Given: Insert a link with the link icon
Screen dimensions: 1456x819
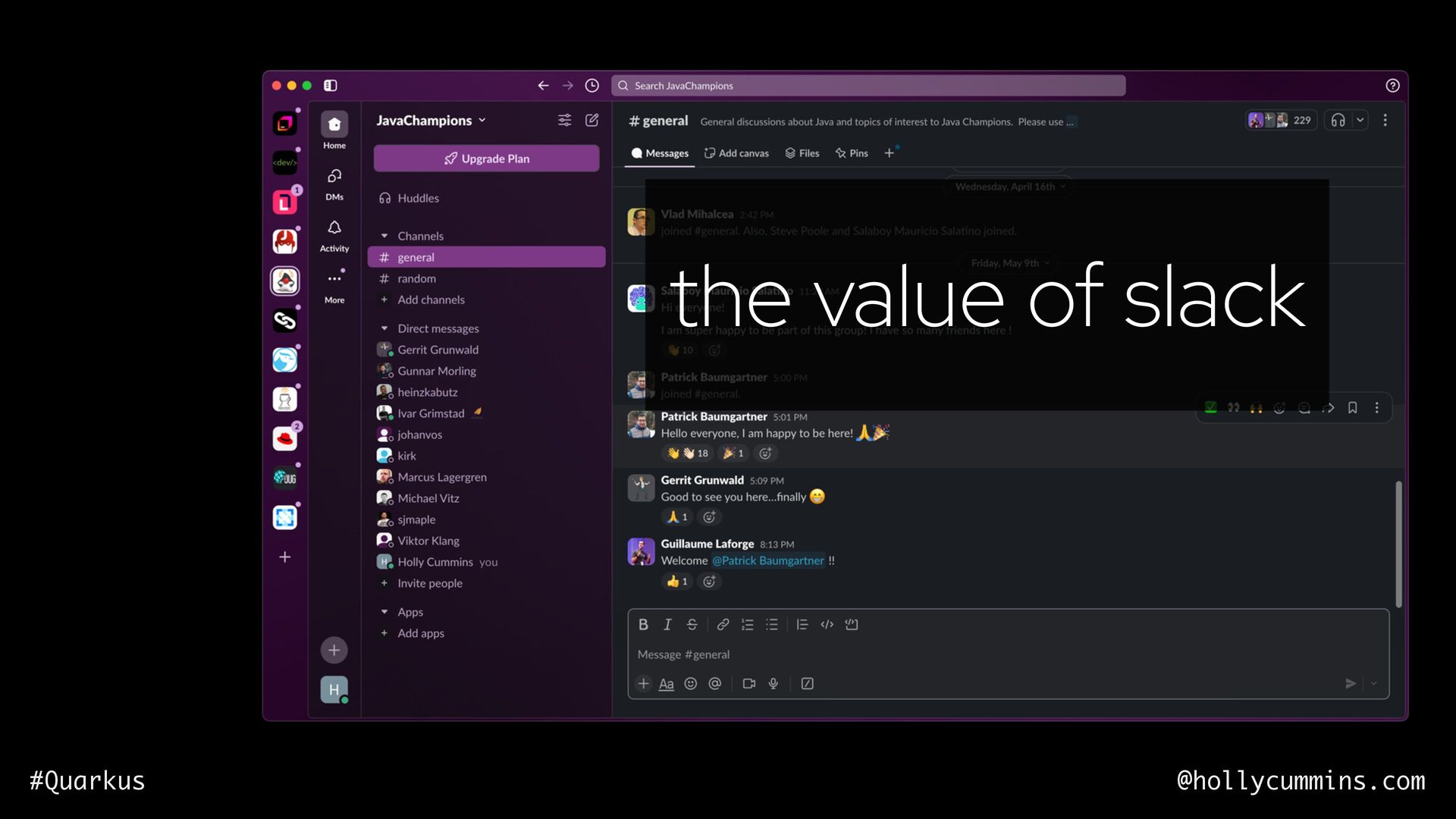Looking at the screenshot, I should [x=723, y=624].
